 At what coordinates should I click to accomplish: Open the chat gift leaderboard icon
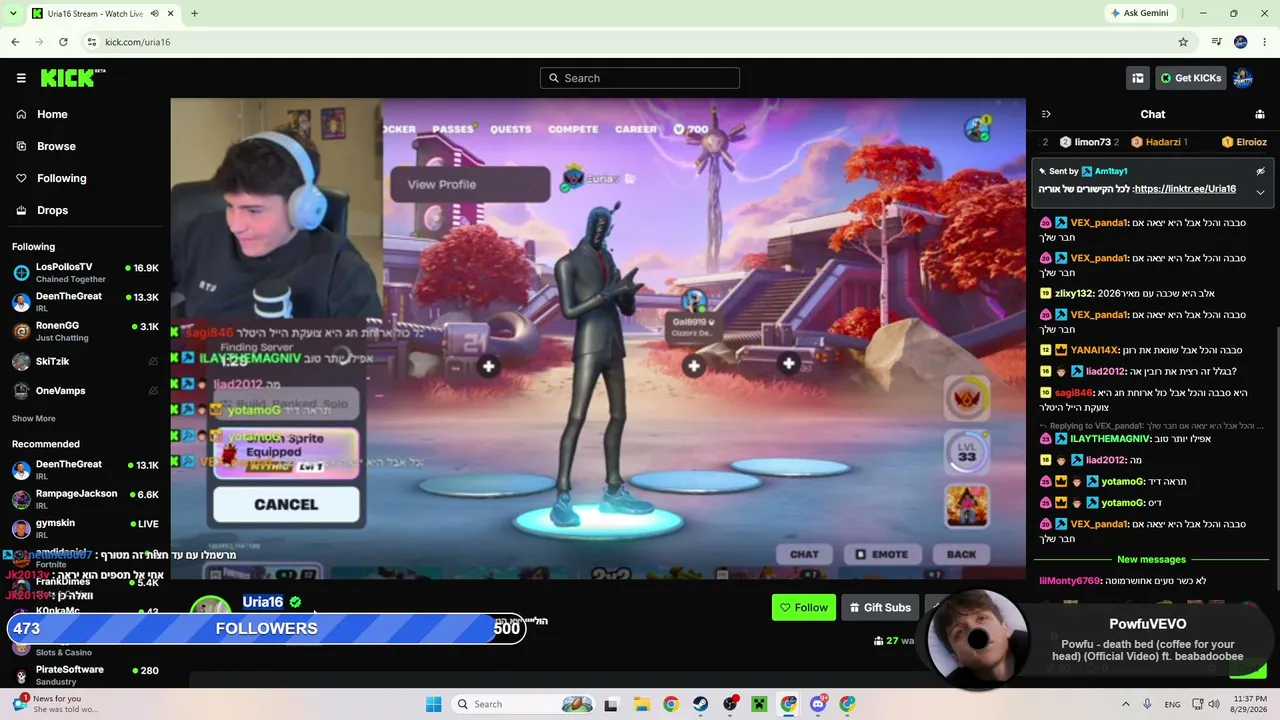[1260, 114]
